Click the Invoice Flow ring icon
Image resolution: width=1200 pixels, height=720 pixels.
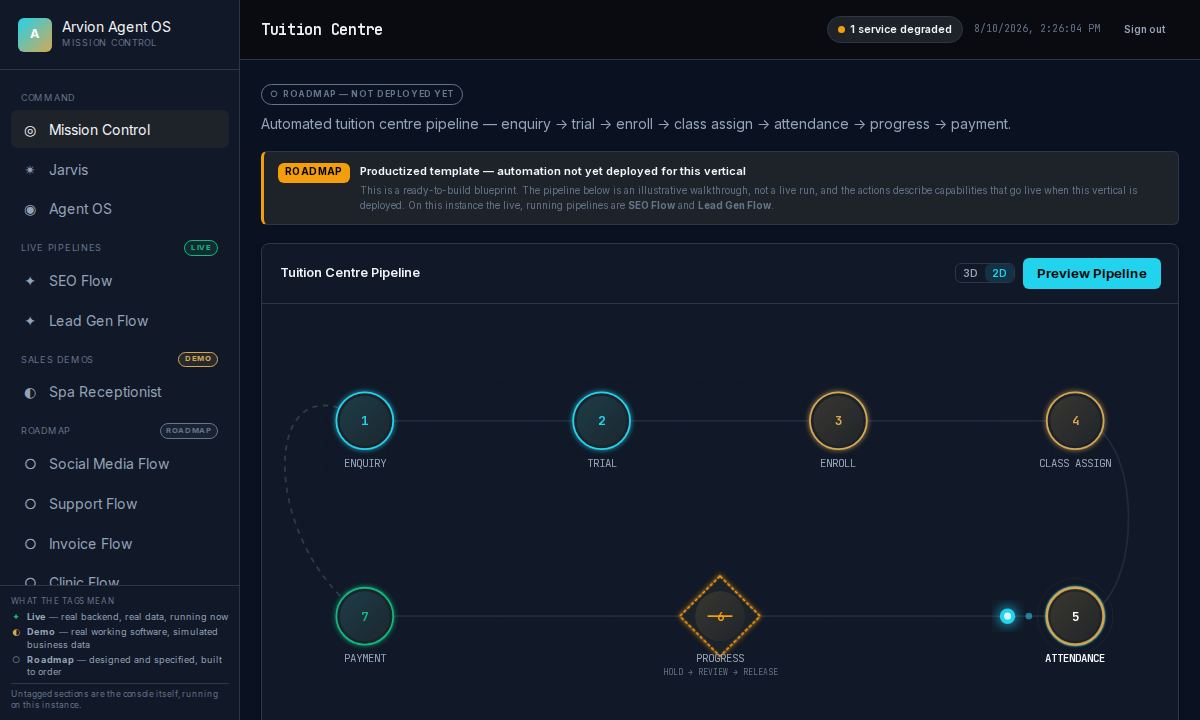[x=30, y=544]
